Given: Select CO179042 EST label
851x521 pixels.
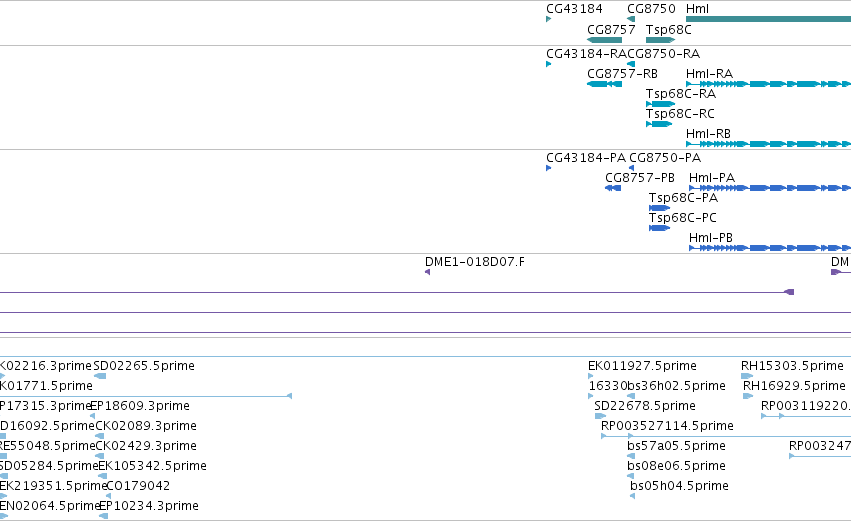Looking at the screenshot, I should tap(138, 486).
